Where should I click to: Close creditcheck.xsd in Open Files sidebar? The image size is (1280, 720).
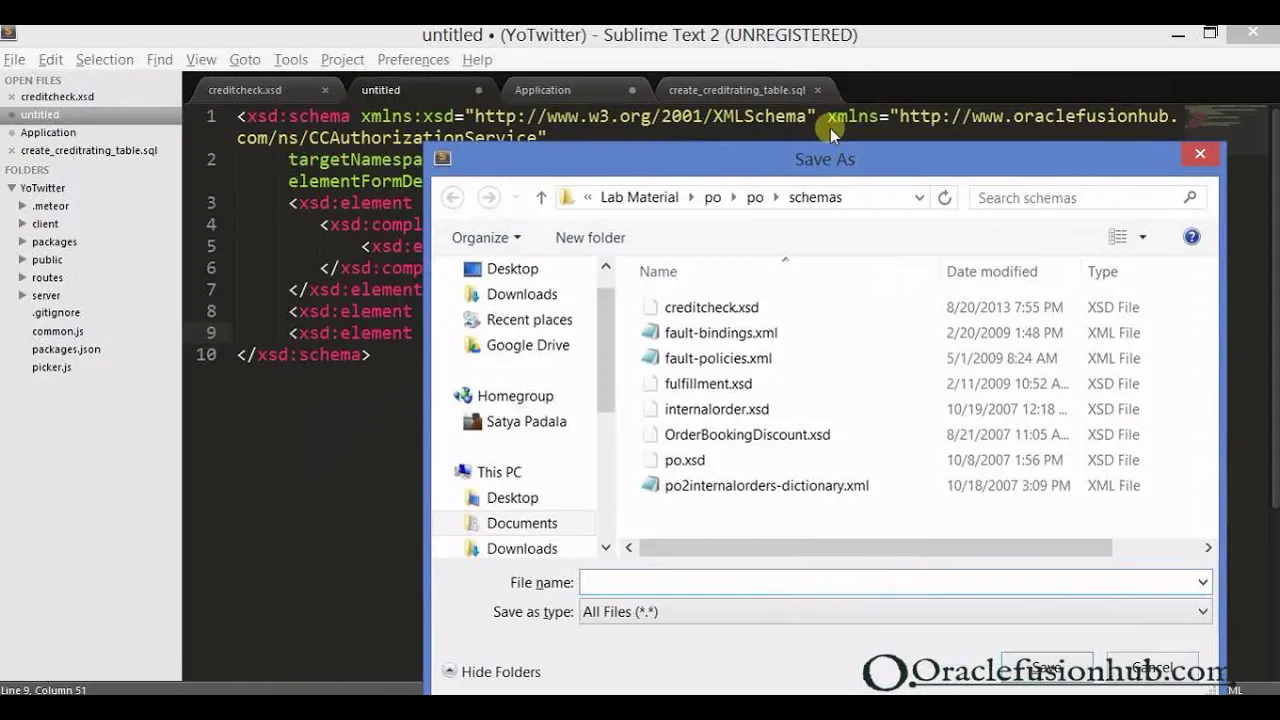[12, 97]
